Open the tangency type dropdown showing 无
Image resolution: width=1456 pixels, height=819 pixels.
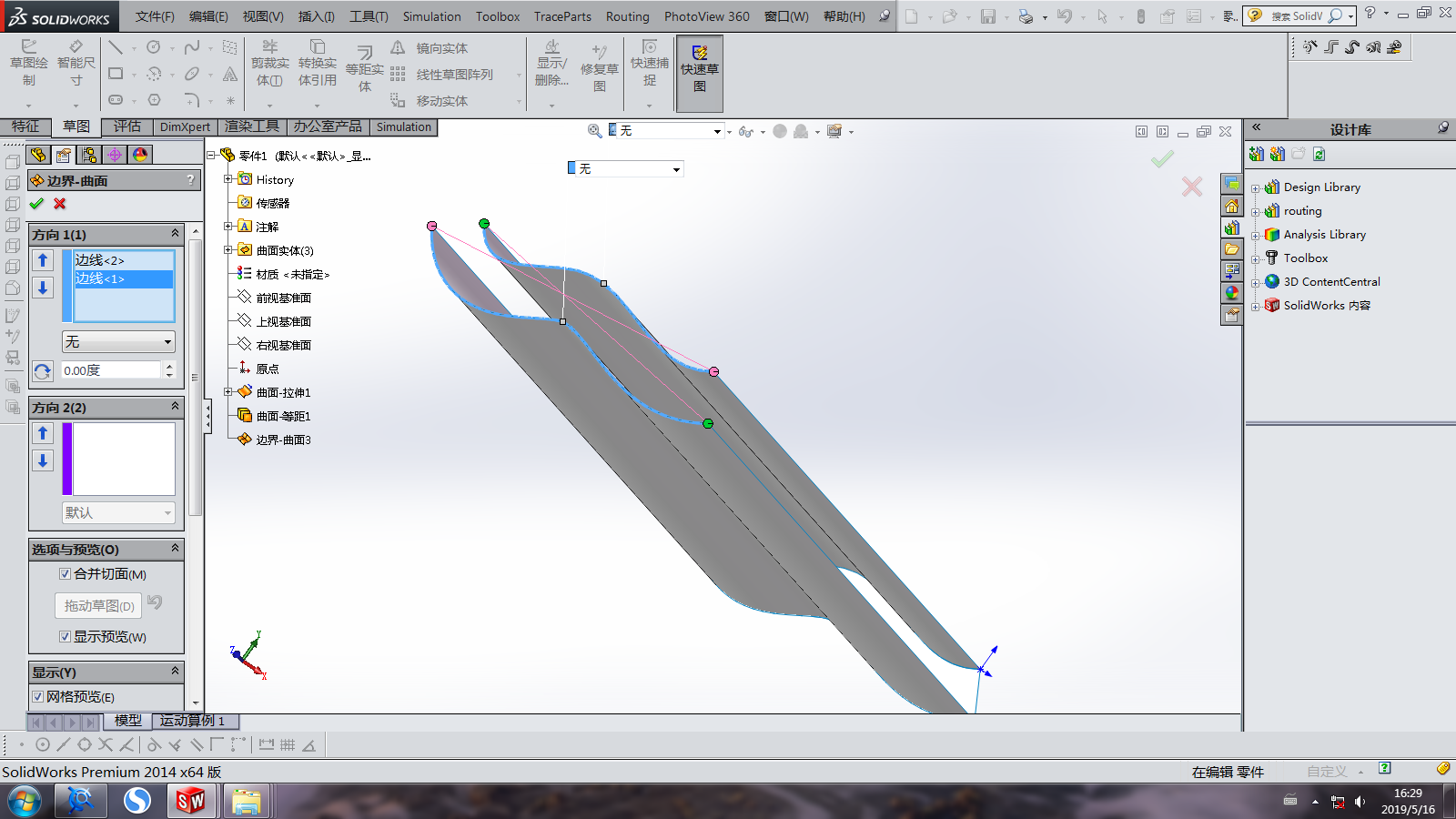118,342
